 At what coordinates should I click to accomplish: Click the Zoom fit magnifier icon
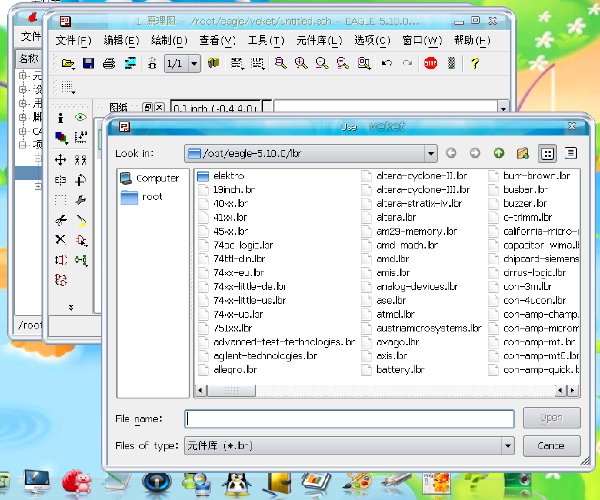pos(280,63)
